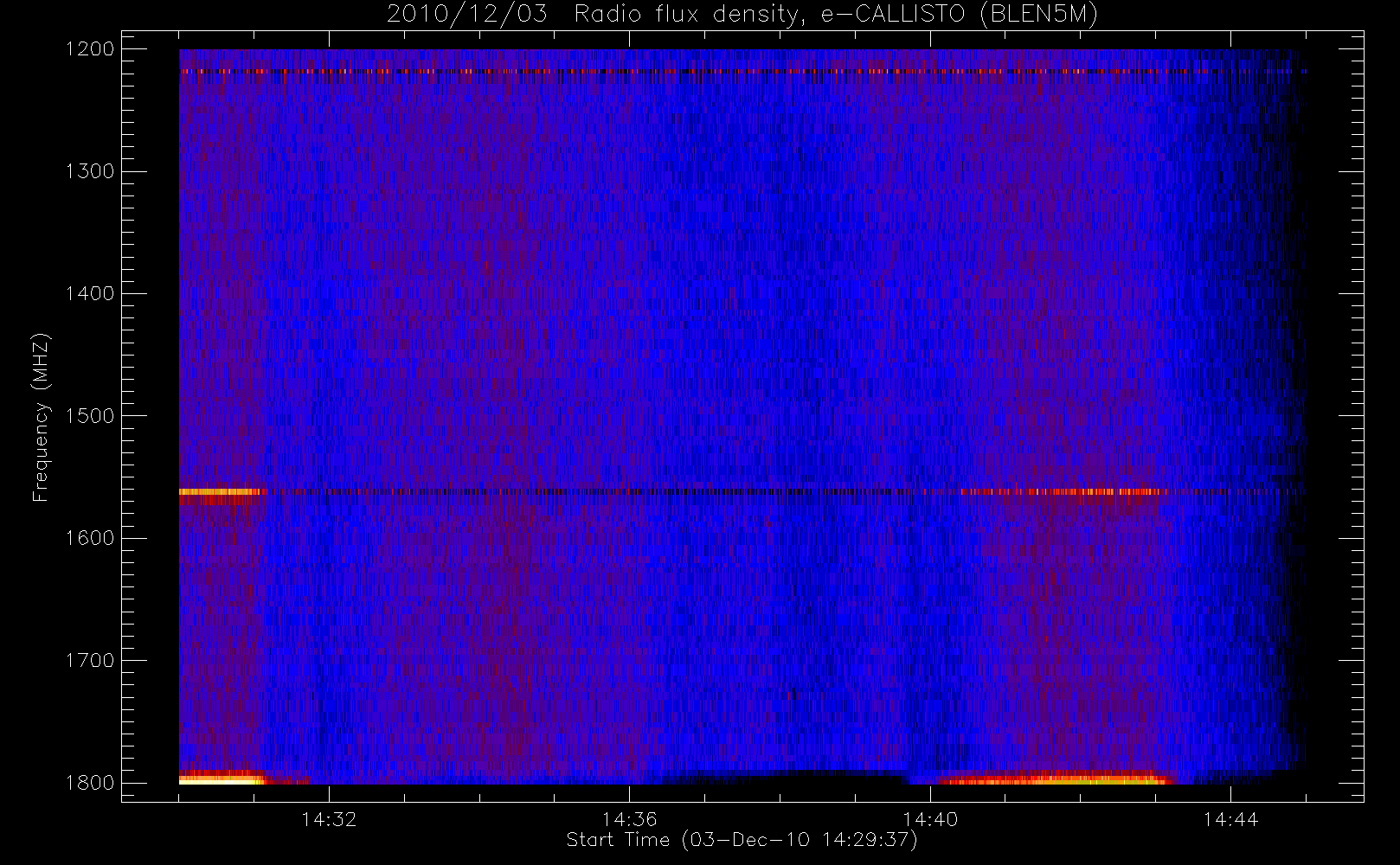The image size is (1400, 865).
Task: Click the 1500 frequency tick label
Action: (90, 416)
